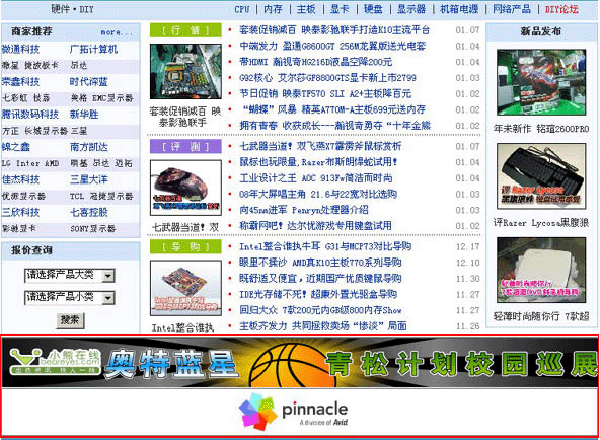Open article 工业设计之王 AOC 913Fw

(x=316, y=178)
